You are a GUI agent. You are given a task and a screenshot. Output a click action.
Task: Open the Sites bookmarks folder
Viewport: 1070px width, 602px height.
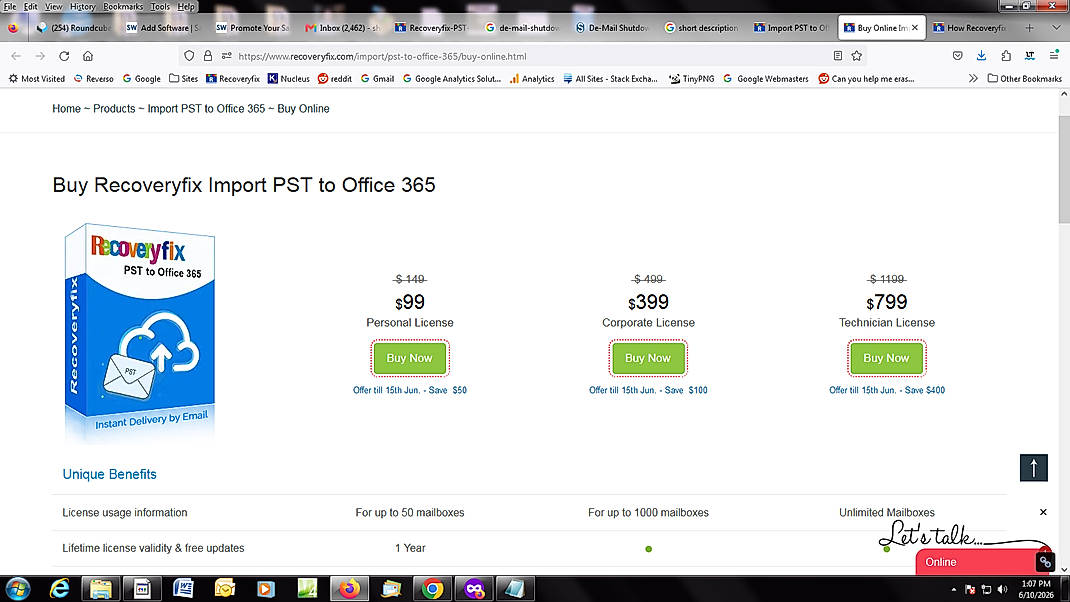pos(184,78)
